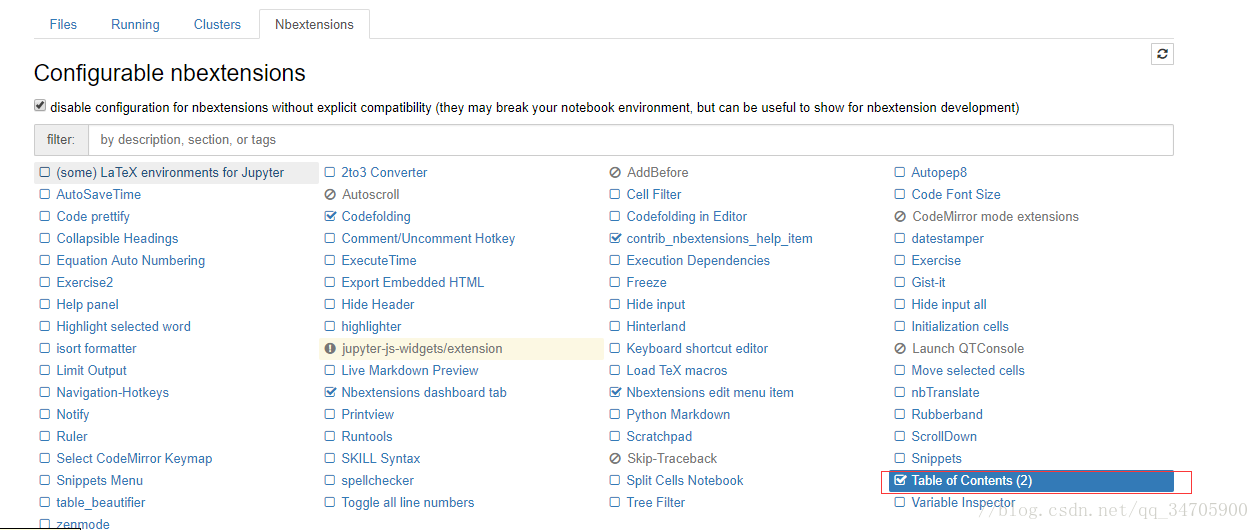Tick the Collapsible Headings checkbox
The width and height of the screenshot is (1259, 530).
[45, 239]
